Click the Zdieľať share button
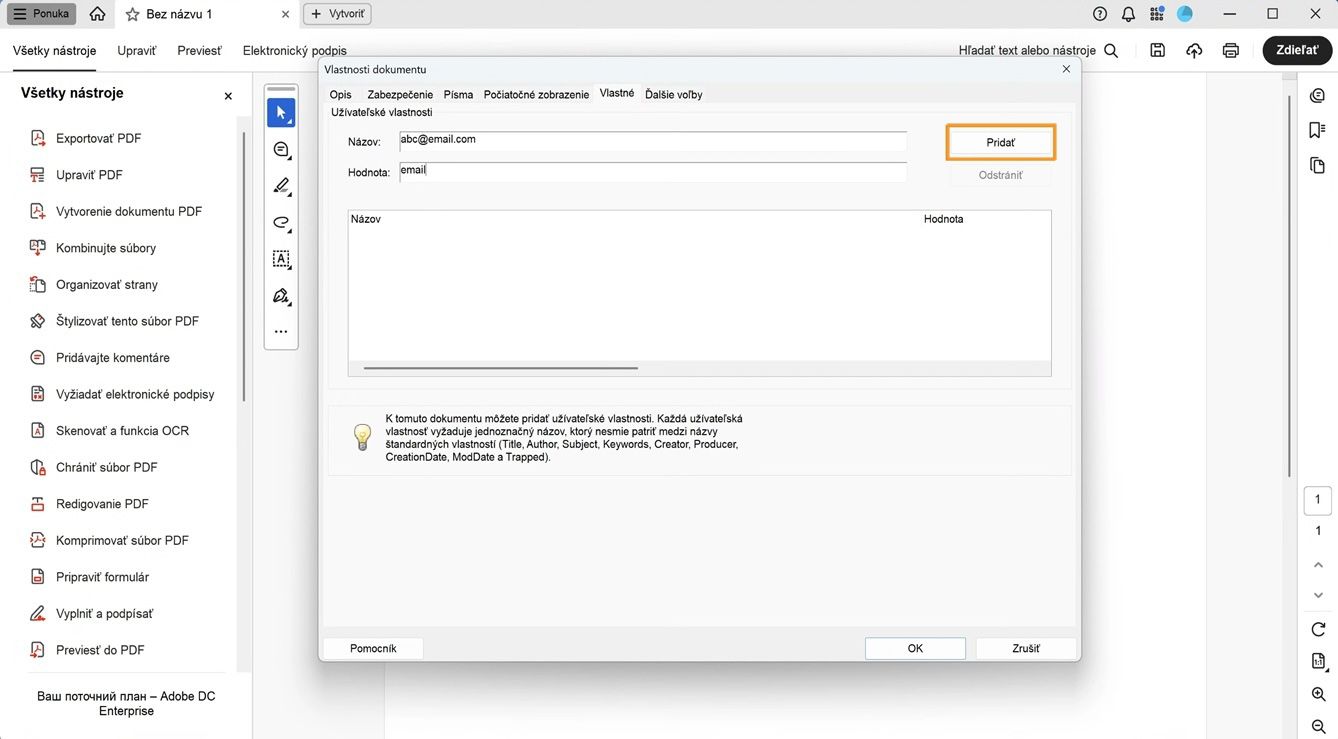 [1297, 50]
